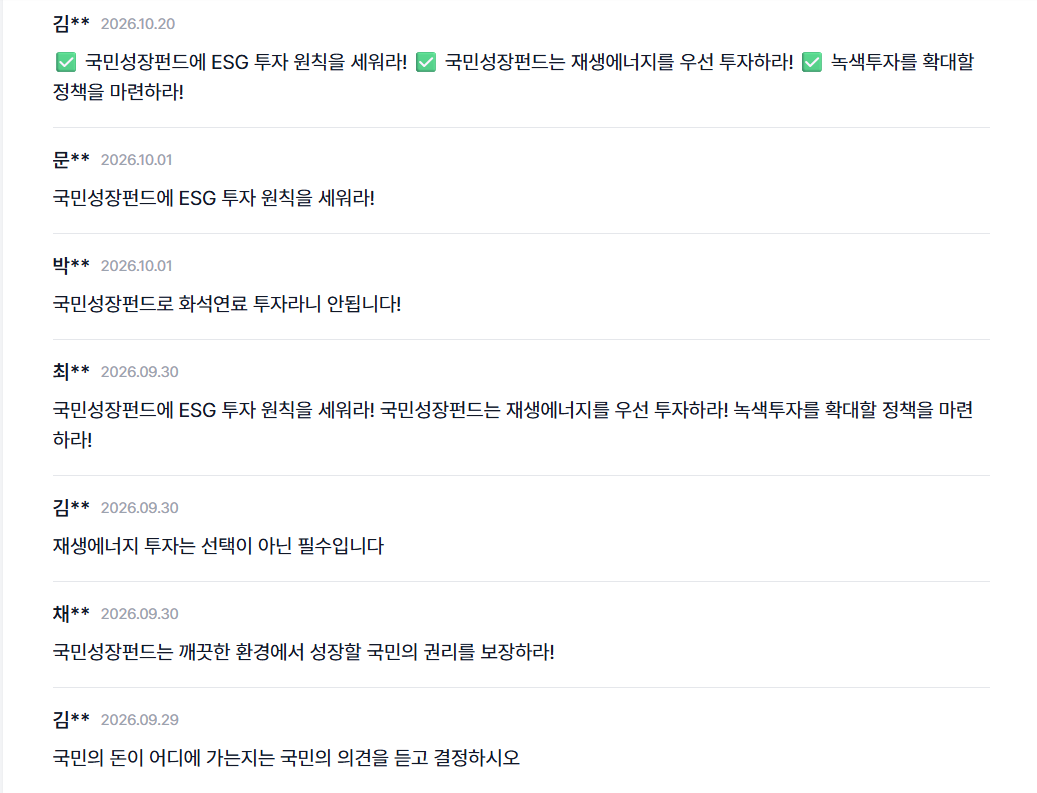Image resolution: width=1037 pixels, height=793 pixels.
Task: Click the third green checkmark before 녹색투자
Action: click(x=812, y=62)
